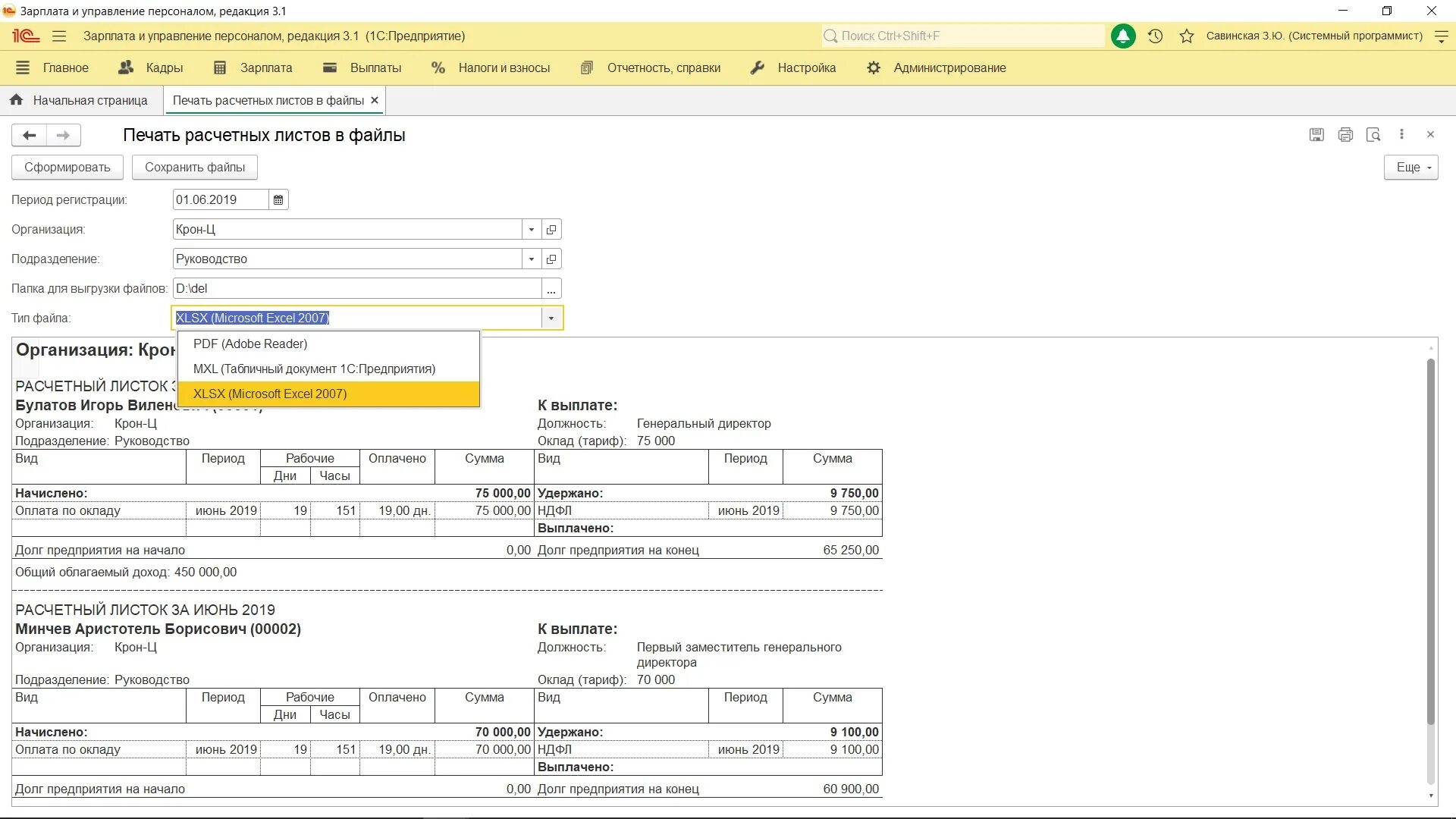Viewport: 1456px width, 819px height.
Task: Click the 60 900,00 end debt value
Action: pyautogui.click(x=851, y=789)
